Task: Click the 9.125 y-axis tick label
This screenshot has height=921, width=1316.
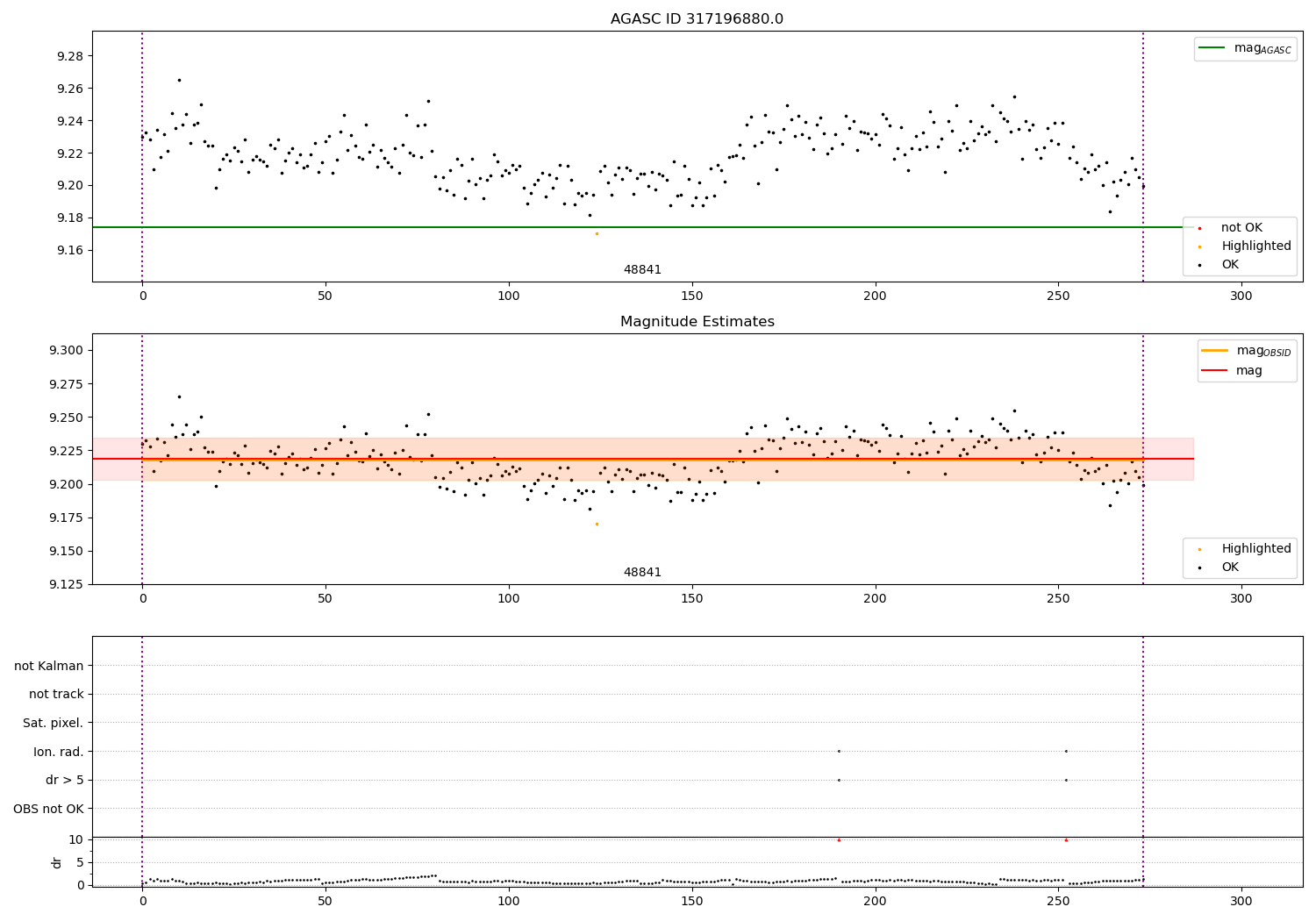Action: pyautogui.click(x=66, y=585)
